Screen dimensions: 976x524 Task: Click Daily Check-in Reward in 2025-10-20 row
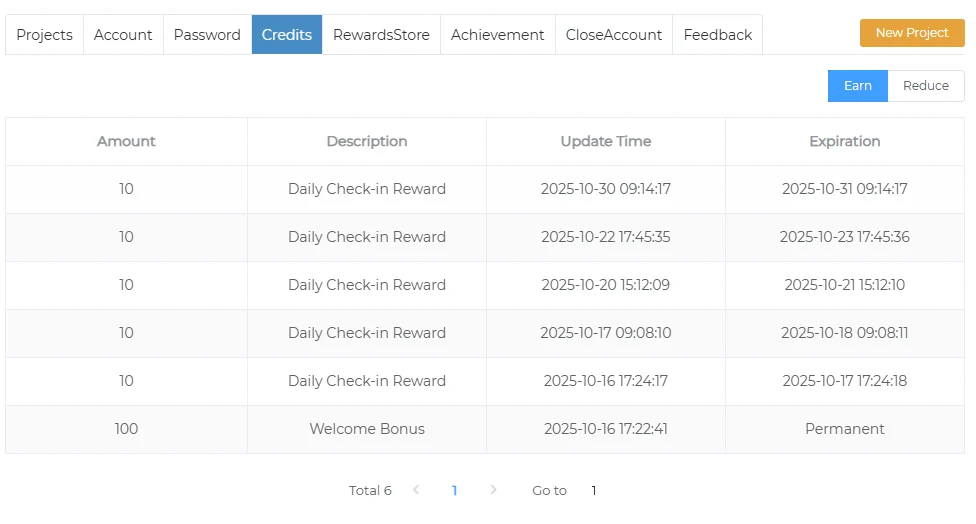tap(367, 285)
